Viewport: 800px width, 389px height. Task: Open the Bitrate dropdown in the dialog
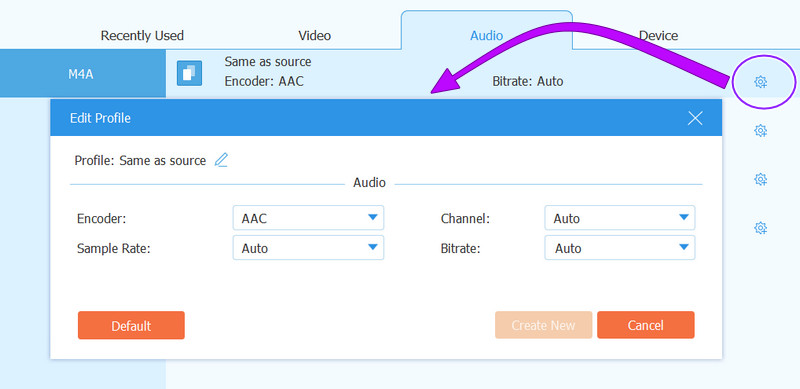[x=620, y=248]
